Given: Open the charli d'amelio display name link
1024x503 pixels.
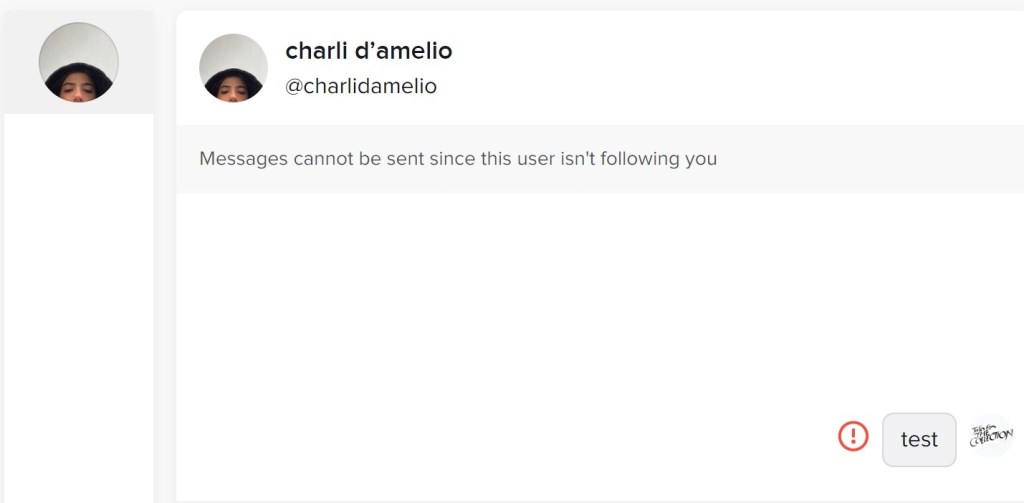Looking at the screenshot, I should click(x=369, y=50).
